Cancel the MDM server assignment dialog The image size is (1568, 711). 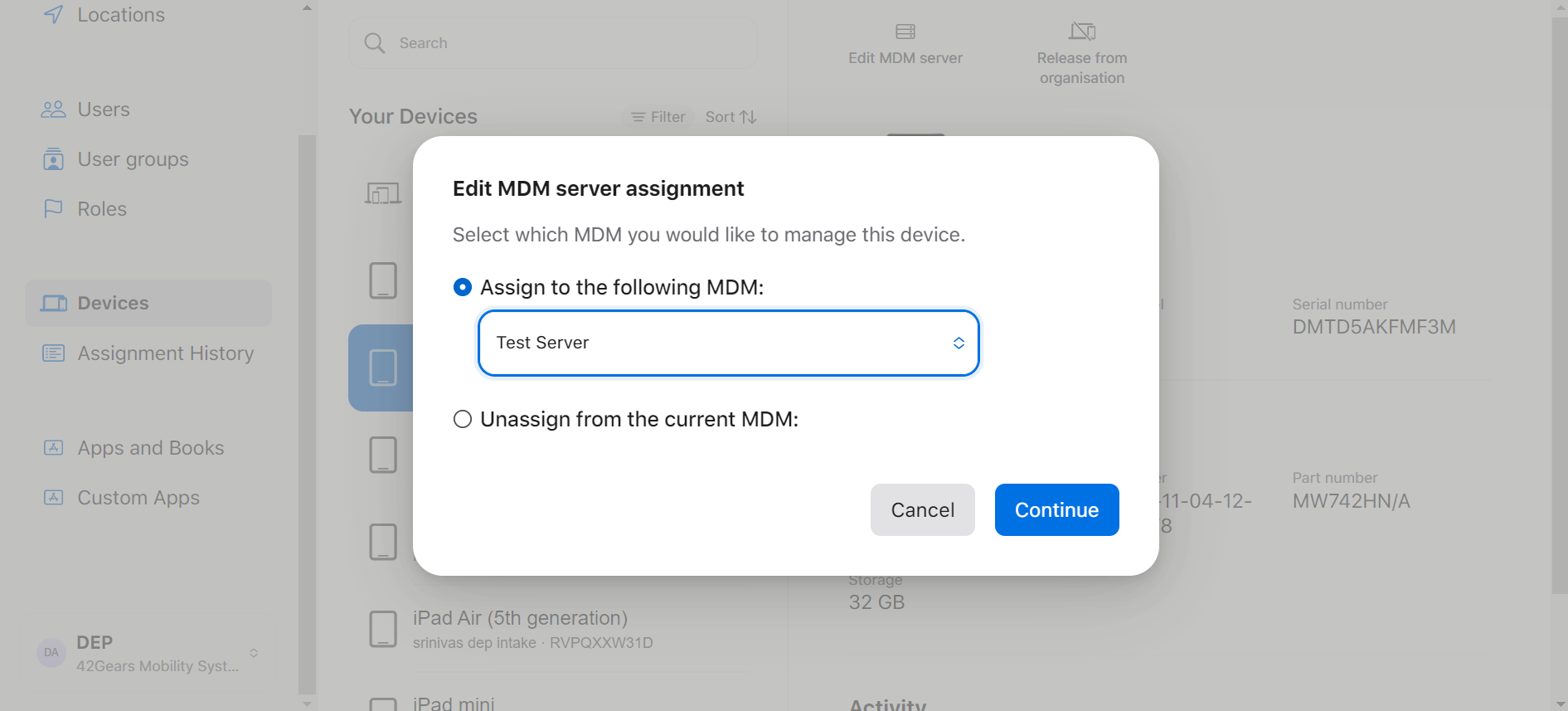[922, 509]
